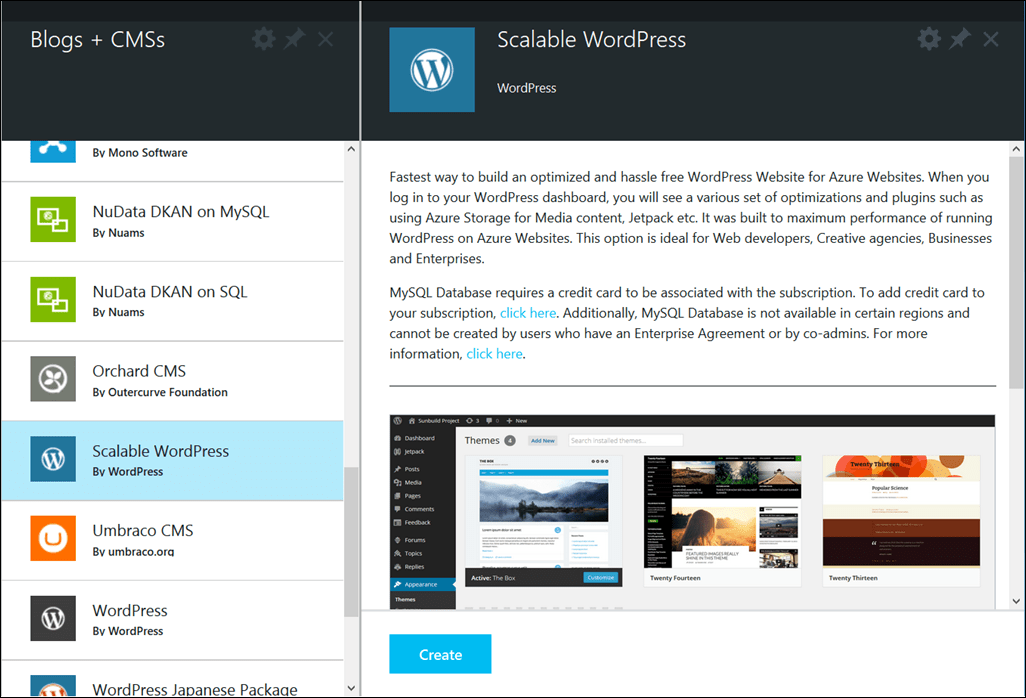Click 'By umbraco.org' text
Viewport: 1026px width, 698px height.
tap(133, 551)
